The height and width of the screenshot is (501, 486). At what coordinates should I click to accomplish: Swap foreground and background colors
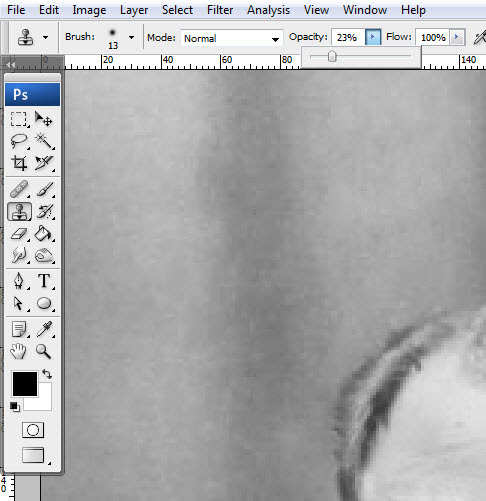pos(47,374)
